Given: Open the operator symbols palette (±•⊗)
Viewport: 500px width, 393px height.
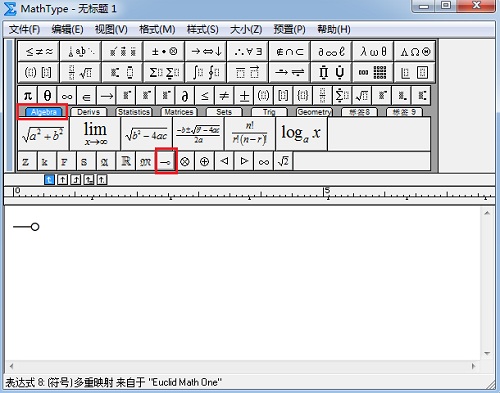Looking at the screenshot, I should 164,51.
